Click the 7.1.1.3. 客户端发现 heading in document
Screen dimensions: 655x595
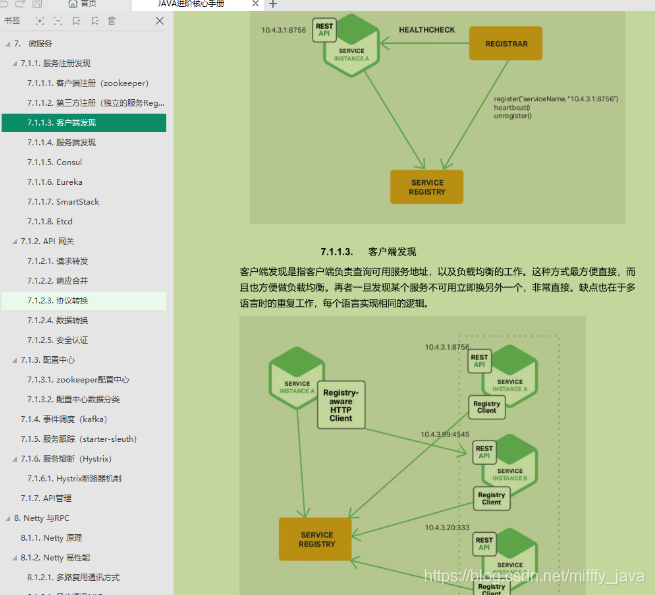coord(368,252)
